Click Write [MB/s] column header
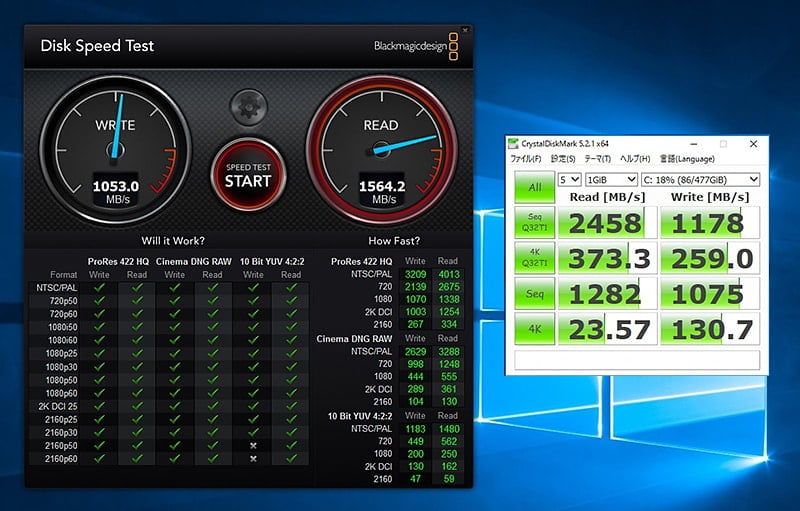 (x=710, y=197)
